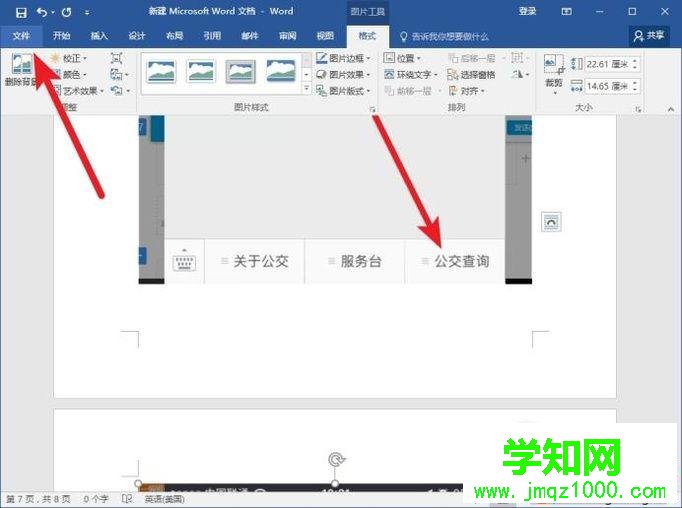The image size is (682, 508).
Task: Click 公交查询 in the document picture
Action: point(461,261)
